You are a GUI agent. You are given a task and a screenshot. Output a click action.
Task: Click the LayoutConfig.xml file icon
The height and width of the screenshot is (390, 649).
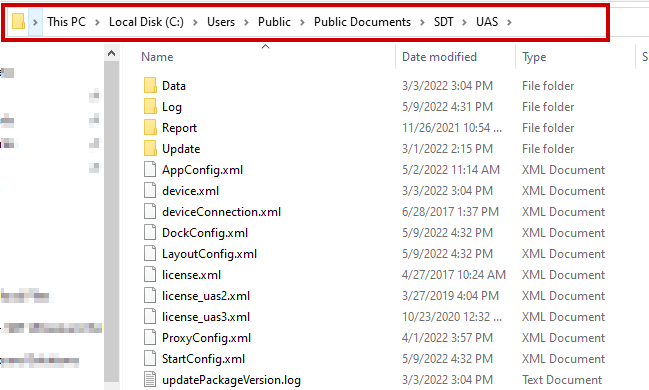(x=150, y=253)
